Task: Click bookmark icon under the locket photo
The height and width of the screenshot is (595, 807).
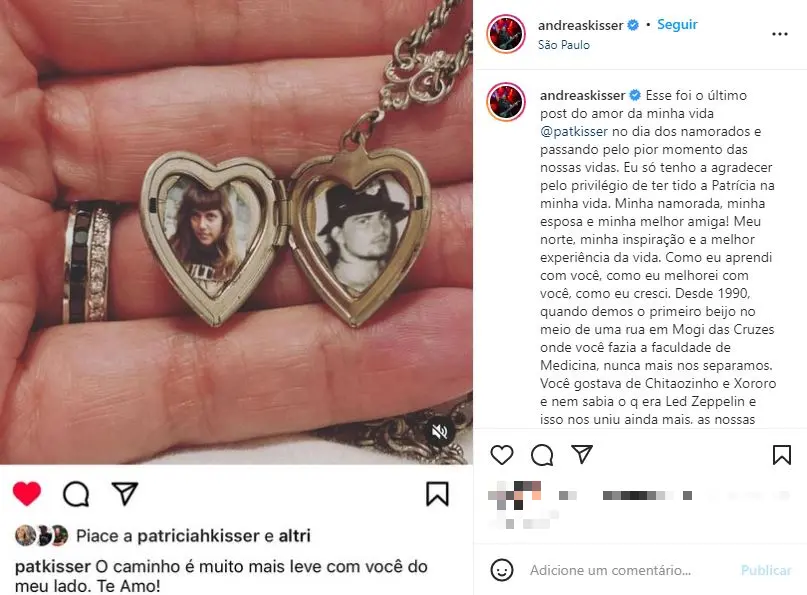Action: tap(437, 494)
